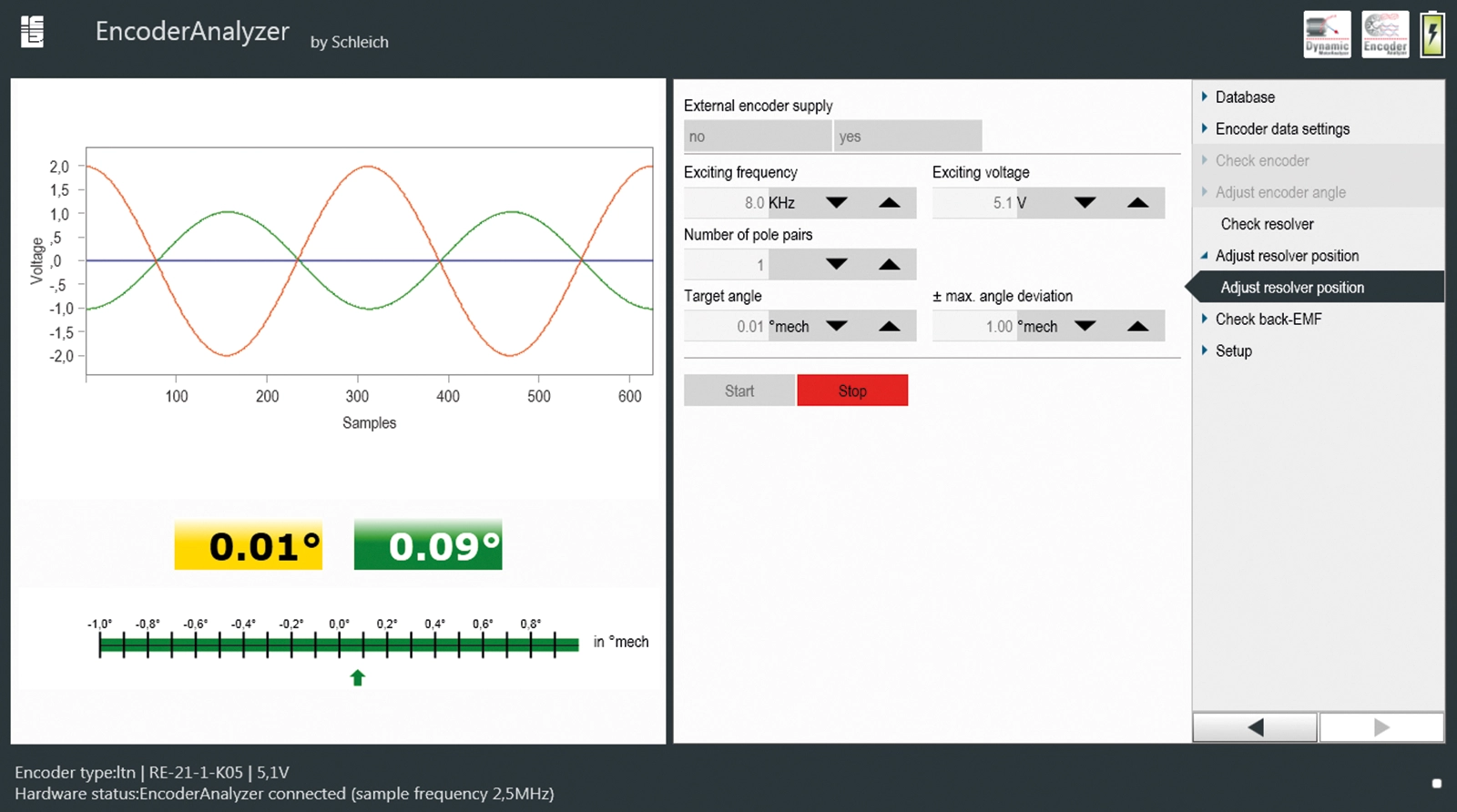The image size is (1457, 812).
Task: Increase exciting frequency with up arrow
Action: pyautogui.click(x=889, y=203)
